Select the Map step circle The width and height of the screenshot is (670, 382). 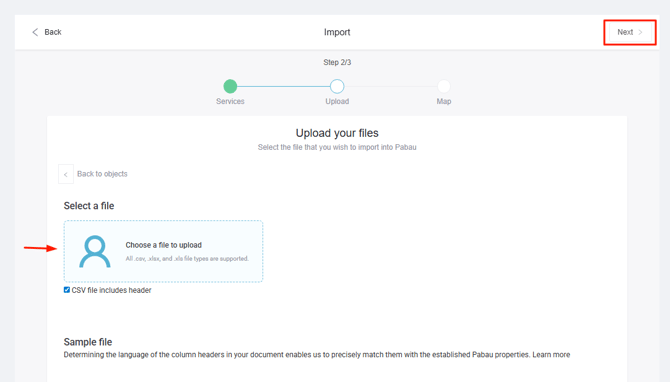point(444,86)
